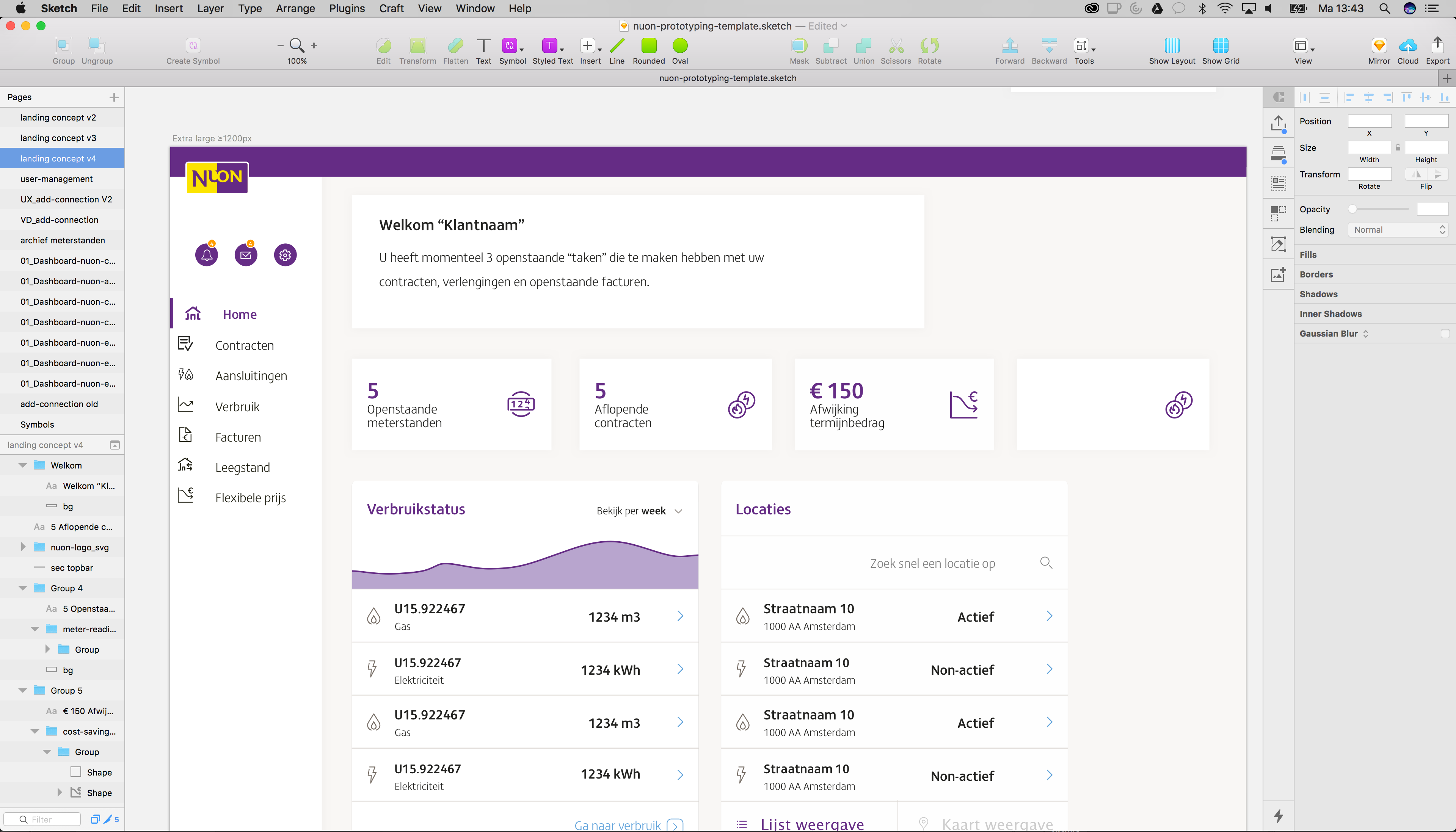The image size is (1456, 832).
Task: Collapse the pages list toggle
Action: (x=114, y=445)
